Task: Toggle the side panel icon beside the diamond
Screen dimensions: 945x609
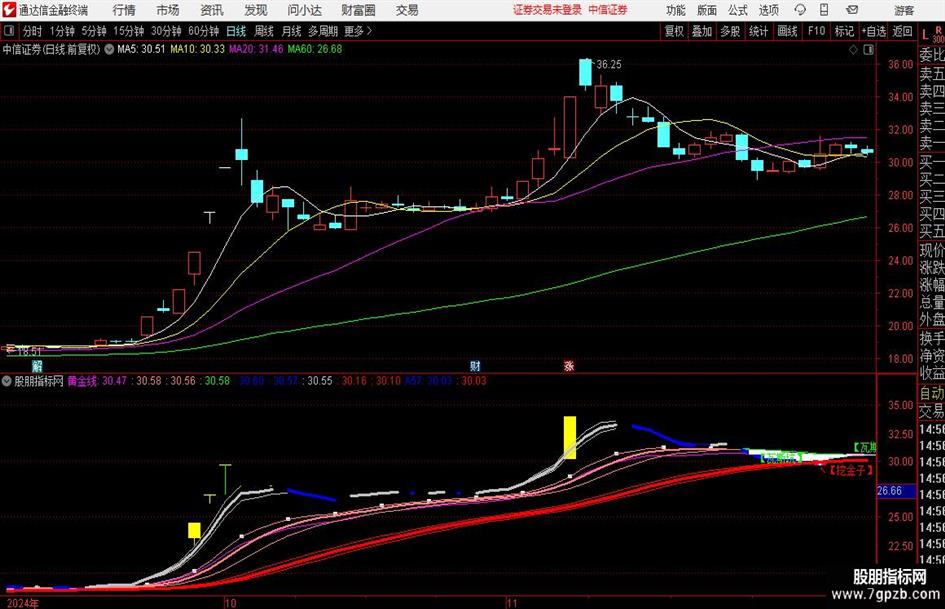Action: click(x=868, y=50)
